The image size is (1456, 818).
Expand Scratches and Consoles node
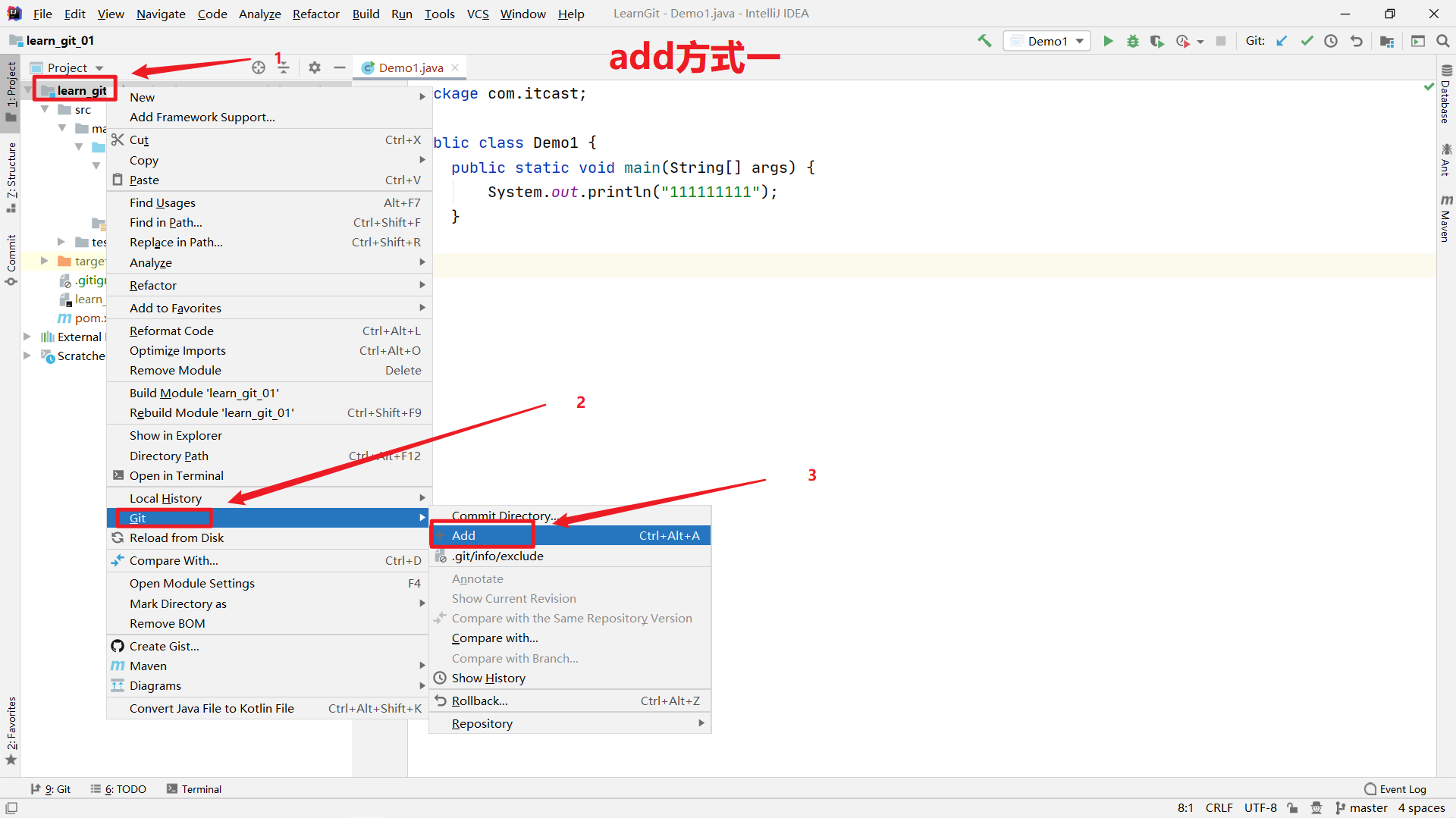click(x=27, y=356)
